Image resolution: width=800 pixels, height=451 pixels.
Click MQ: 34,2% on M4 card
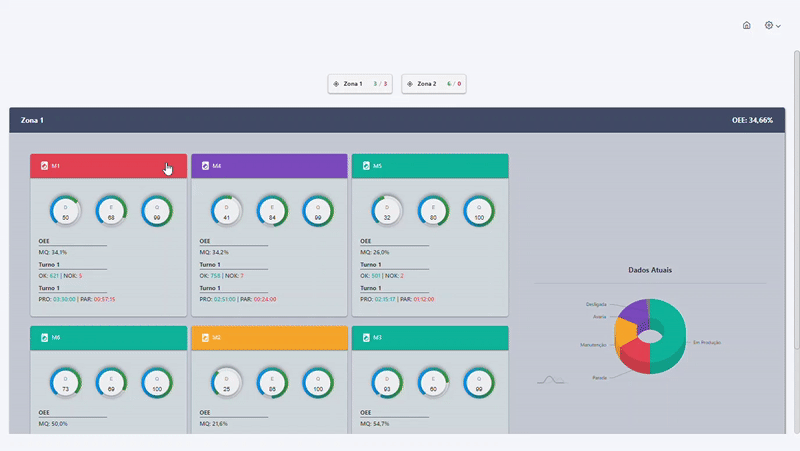click(x=214, y=252)
